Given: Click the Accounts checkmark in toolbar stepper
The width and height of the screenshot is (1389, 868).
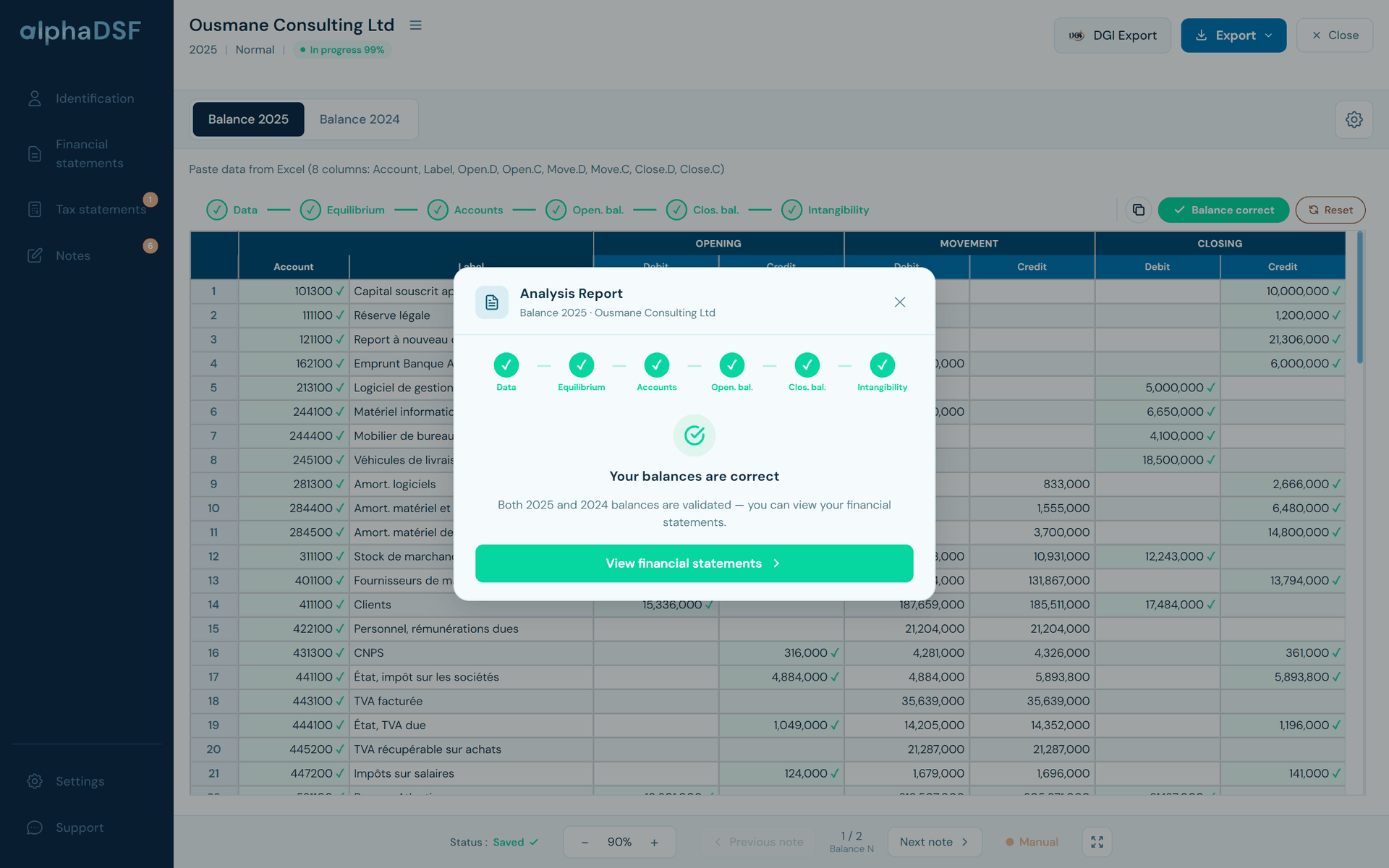Looking at the screenshot, I should pos(438,210).
